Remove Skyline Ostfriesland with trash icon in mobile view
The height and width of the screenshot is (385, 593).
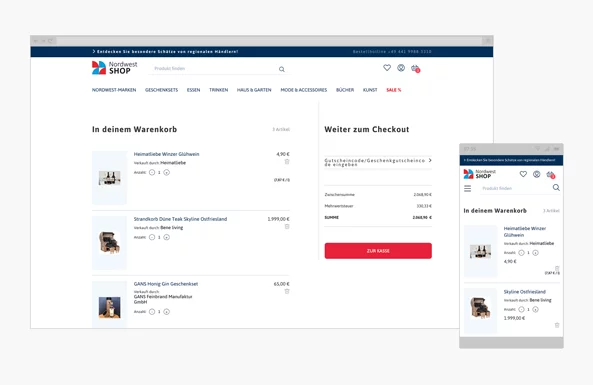tap(557, 325)
